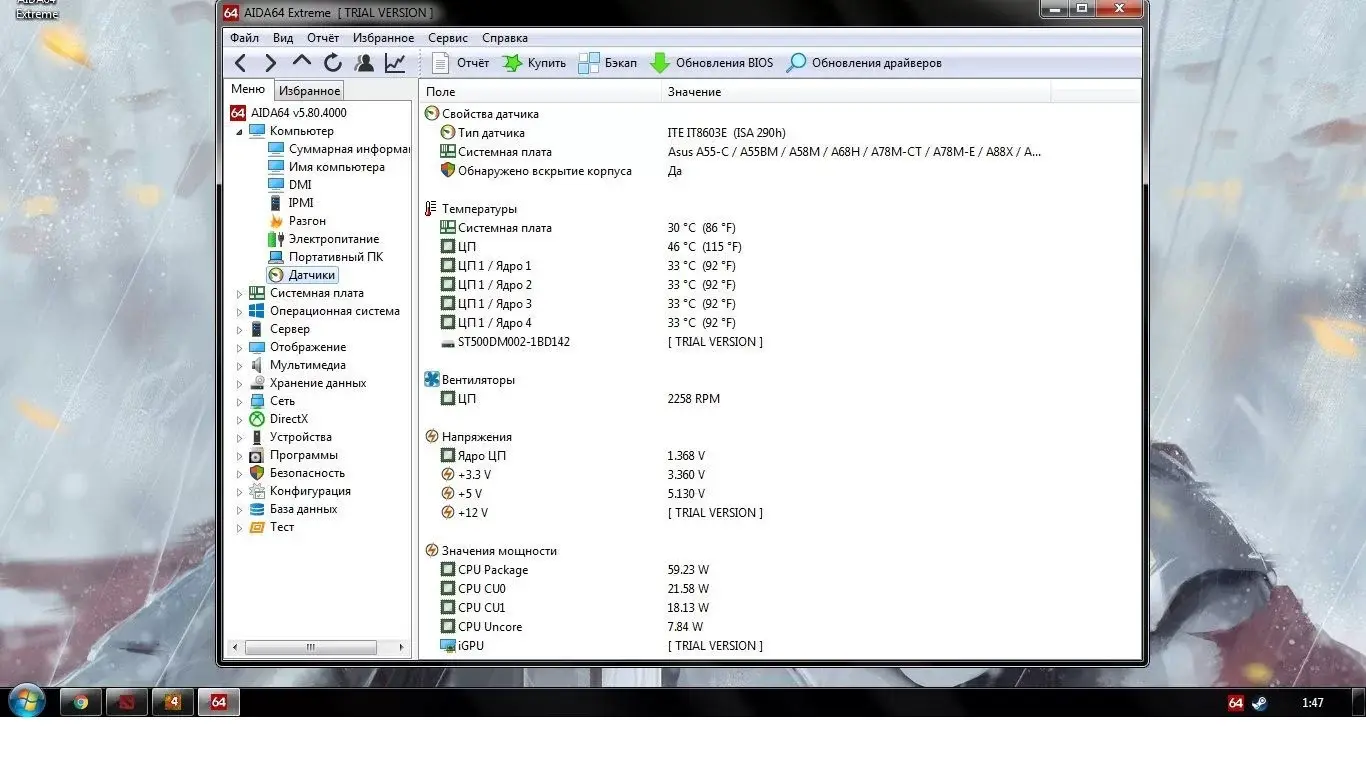Open Dota 2 from the taskbar
This screenshot has height=768, width=1366.
[127, 702]
